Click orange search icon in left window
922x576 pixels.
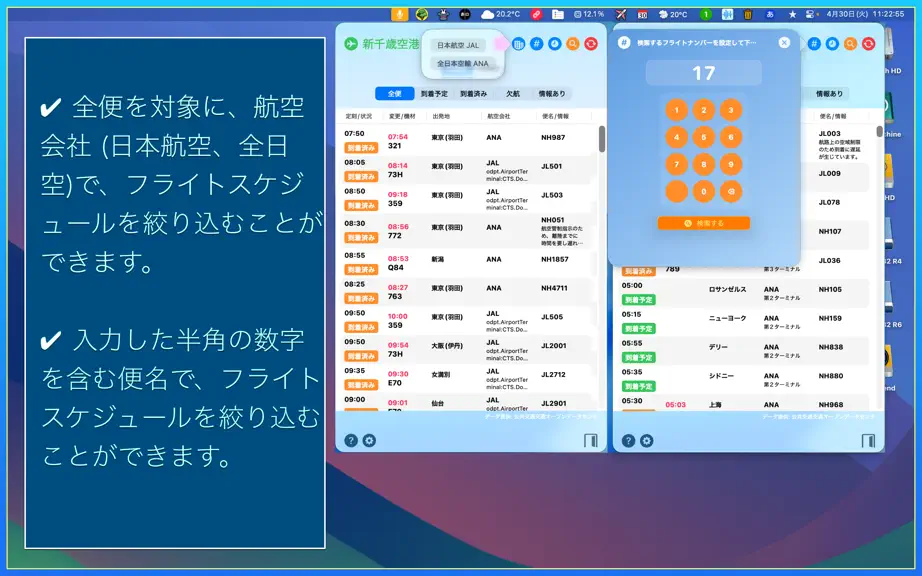point(573,43)
